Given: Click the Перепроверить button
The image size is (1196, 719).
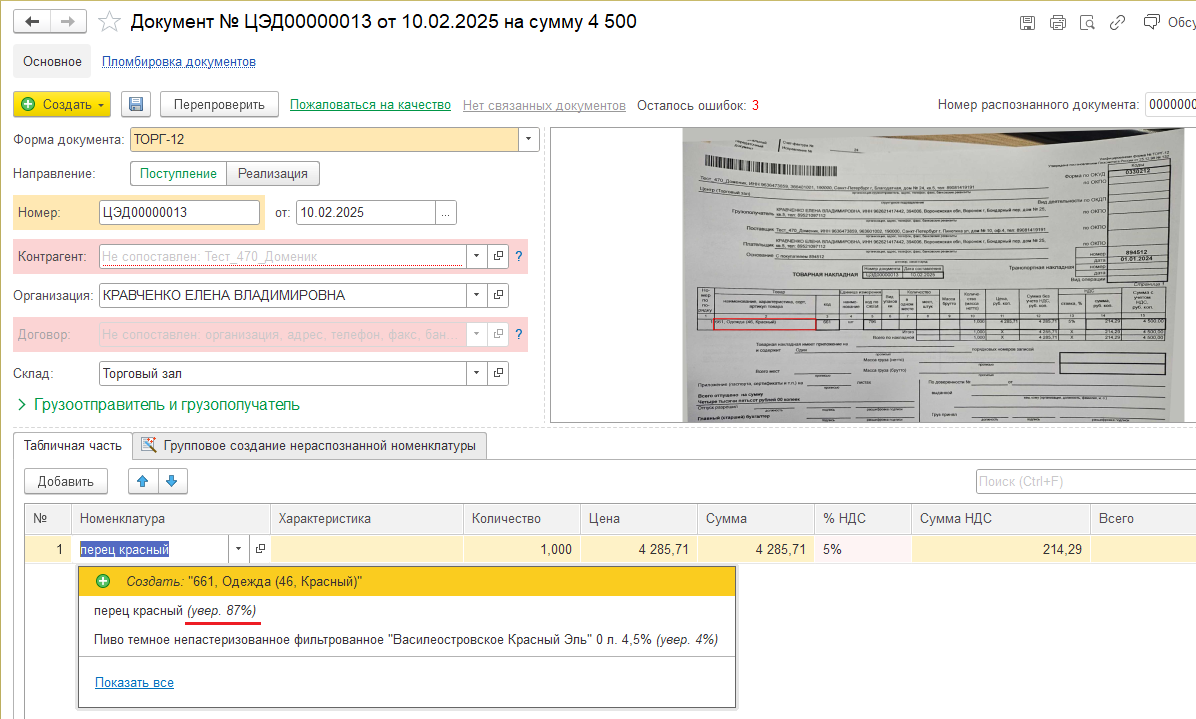Looking at the screenshot, I should pyautogui.click(x=219, y=105).
